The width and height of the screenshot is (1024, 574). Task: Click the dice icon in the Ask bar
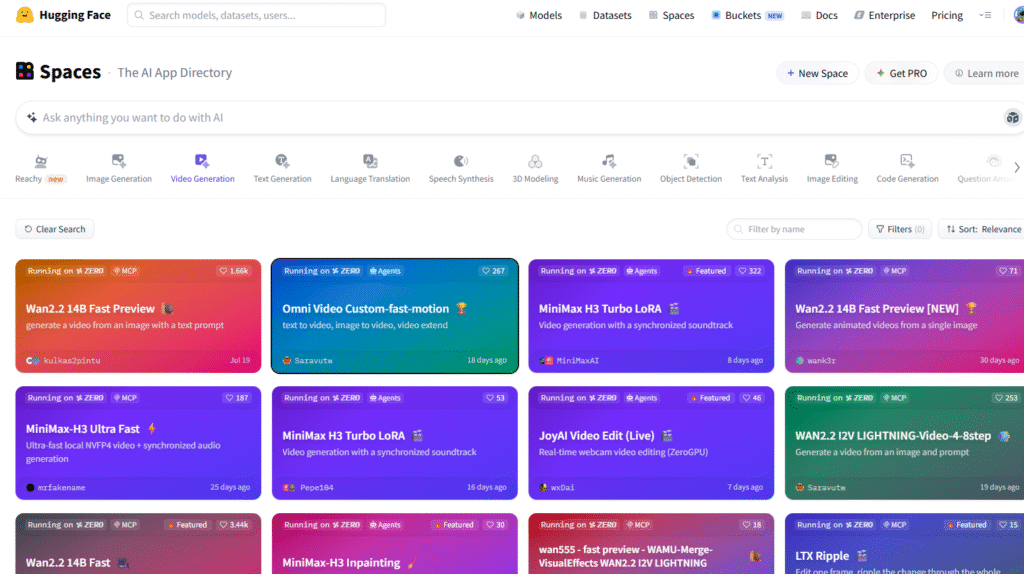click(x=1012, y=118)
